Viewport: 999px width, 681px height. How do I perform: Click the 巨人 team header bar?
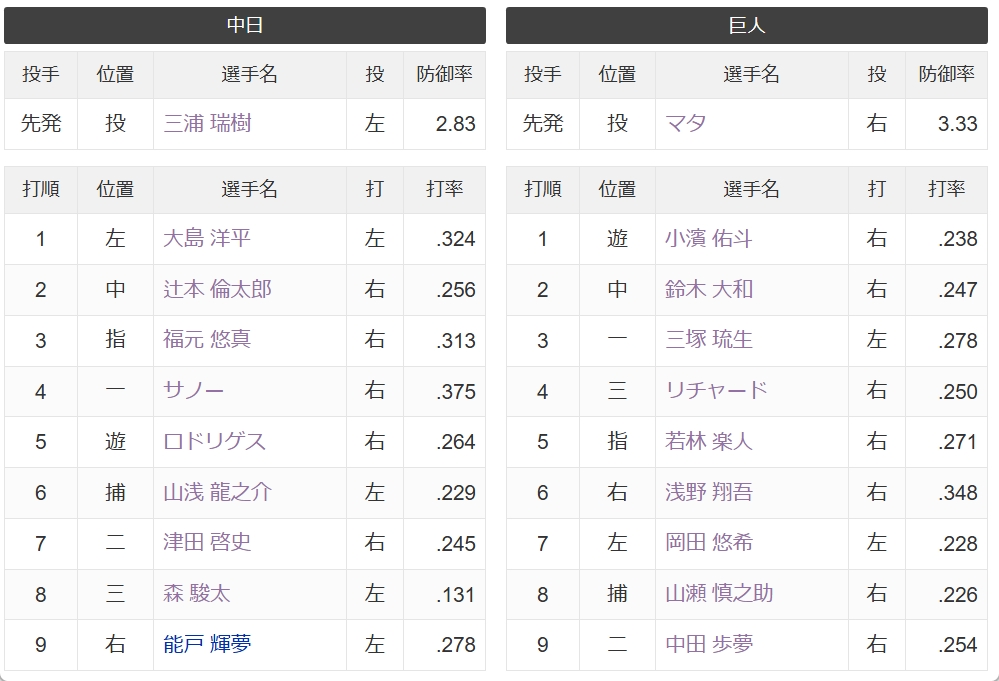(747, 25)
